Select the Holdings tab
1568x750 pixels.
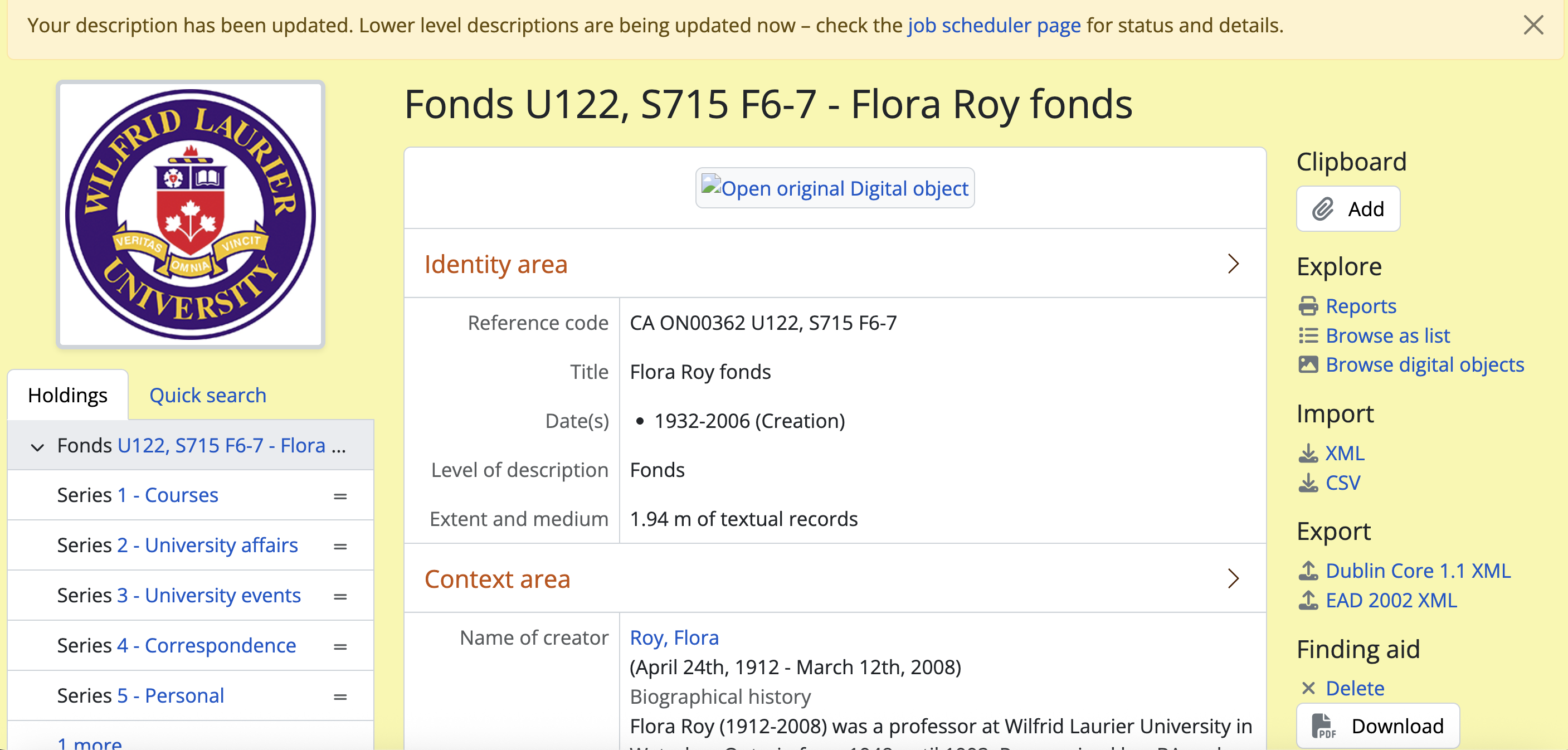67,396
